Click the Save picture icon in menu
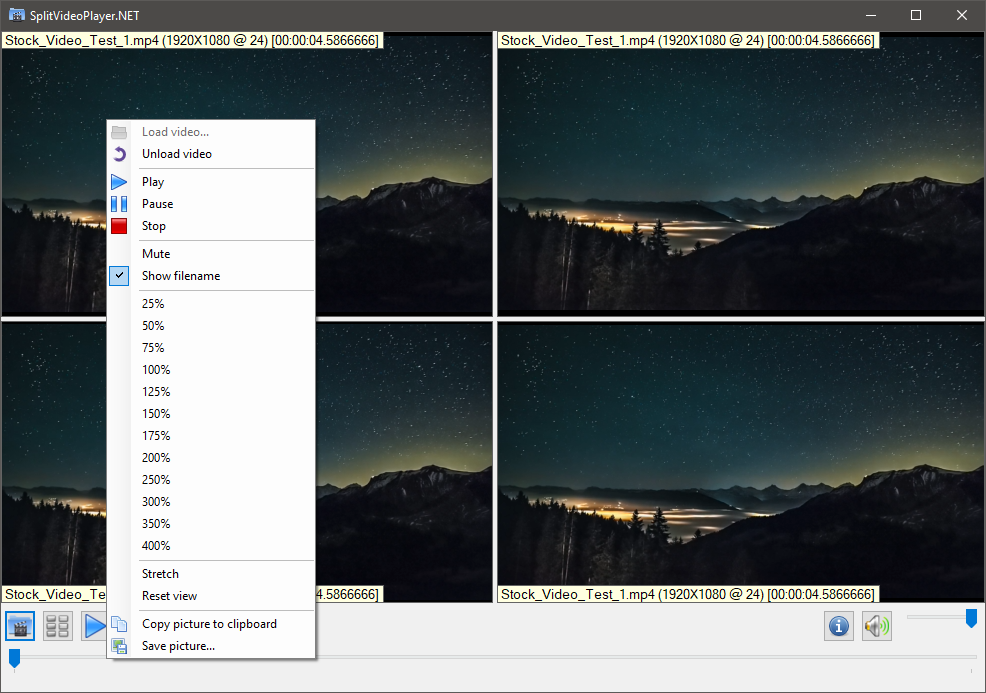 (119, 646)
